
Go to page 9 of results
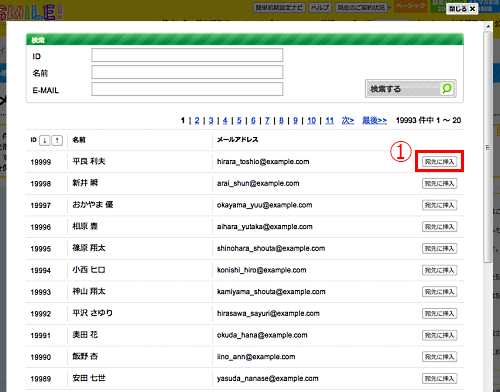[x=295, y=120]
